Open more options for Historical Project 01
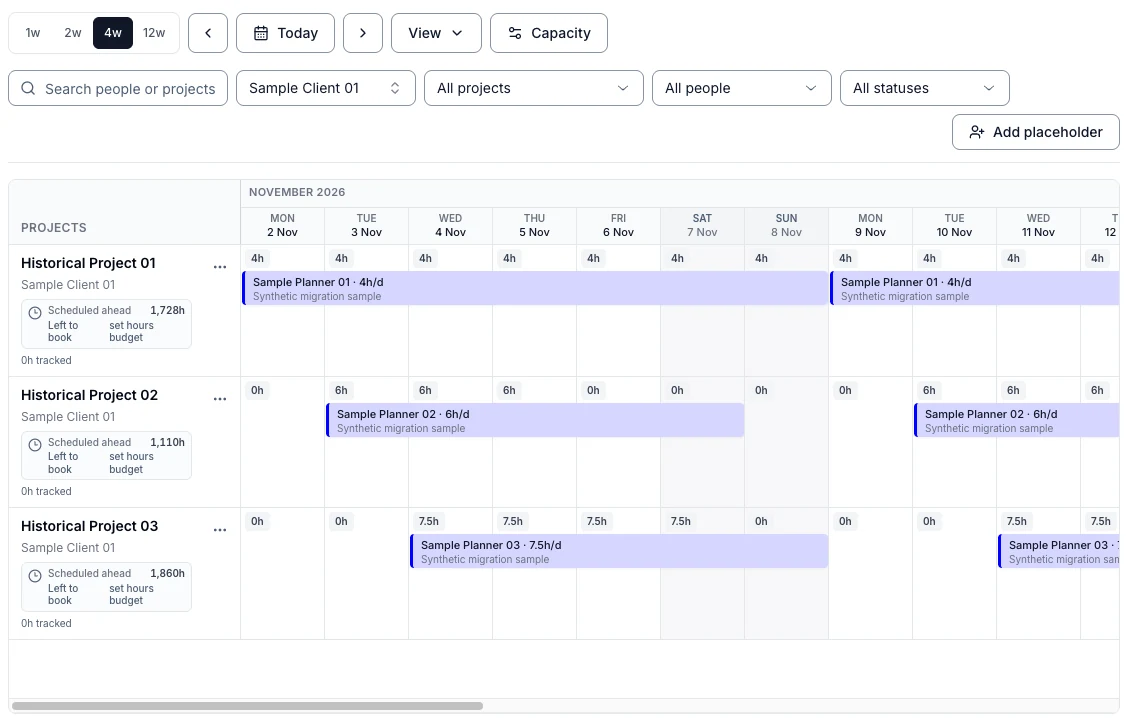Image resolution: width=1128 pixels, height=718 pixels. (220, 267)
